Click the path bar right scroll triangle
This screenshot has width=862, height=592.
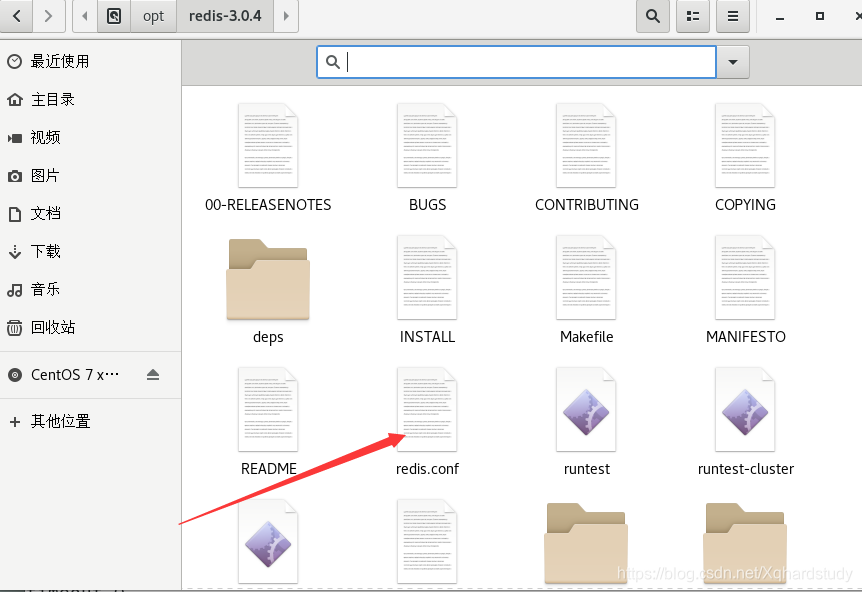pos(286,16)
